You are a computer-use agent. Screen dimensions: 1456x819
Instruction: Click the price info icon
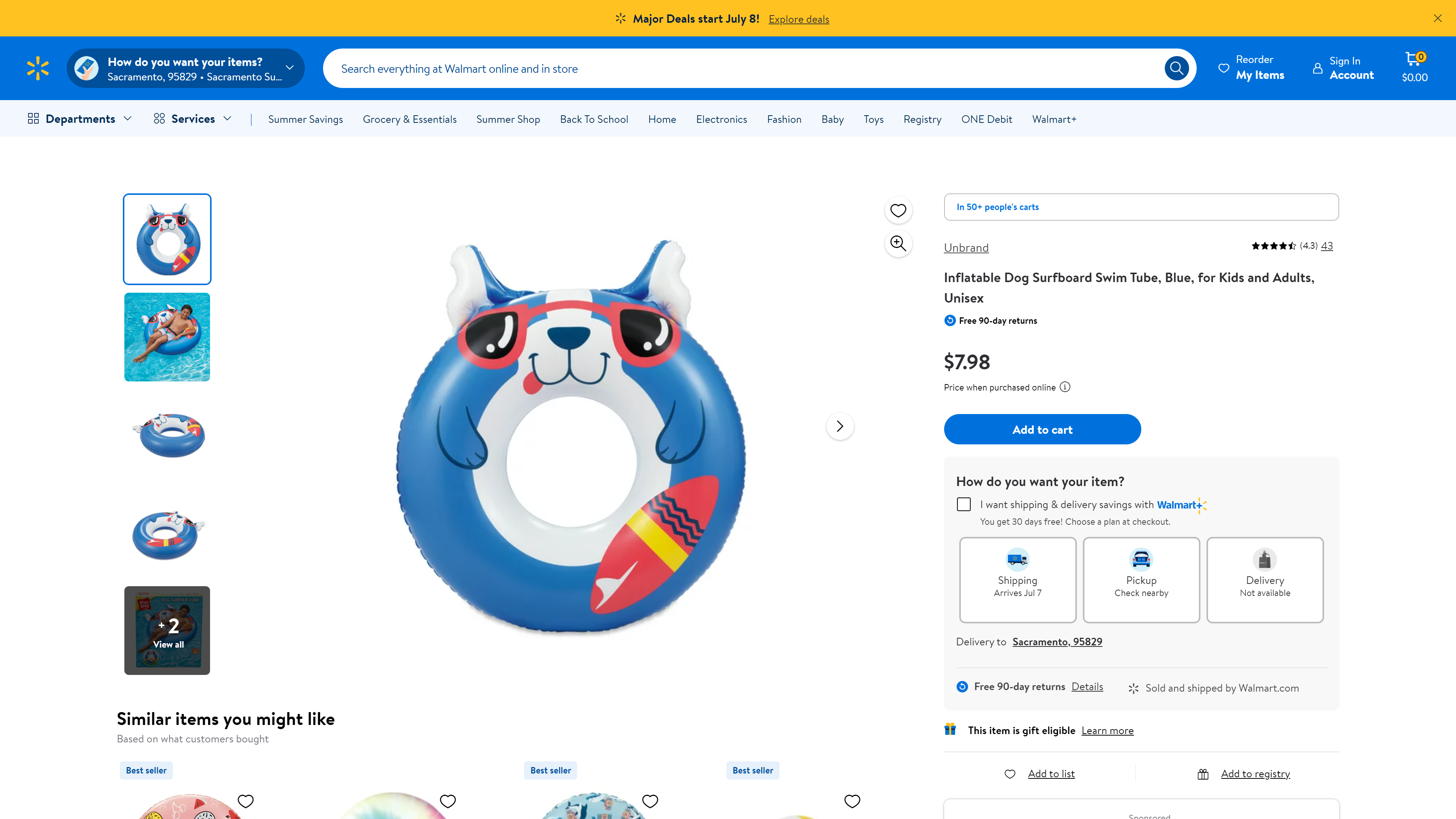(1065, 387)
